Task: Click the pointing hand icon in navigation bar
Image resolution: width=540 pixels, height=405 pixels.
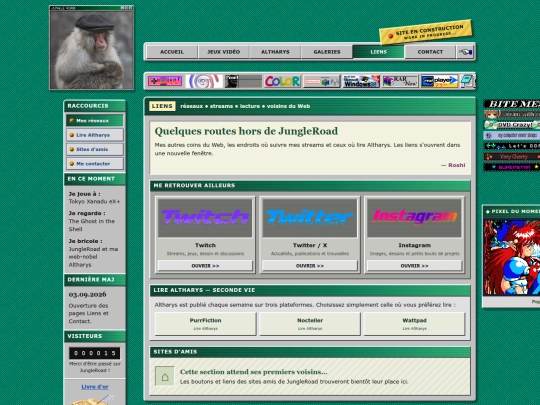Action: 465,52
